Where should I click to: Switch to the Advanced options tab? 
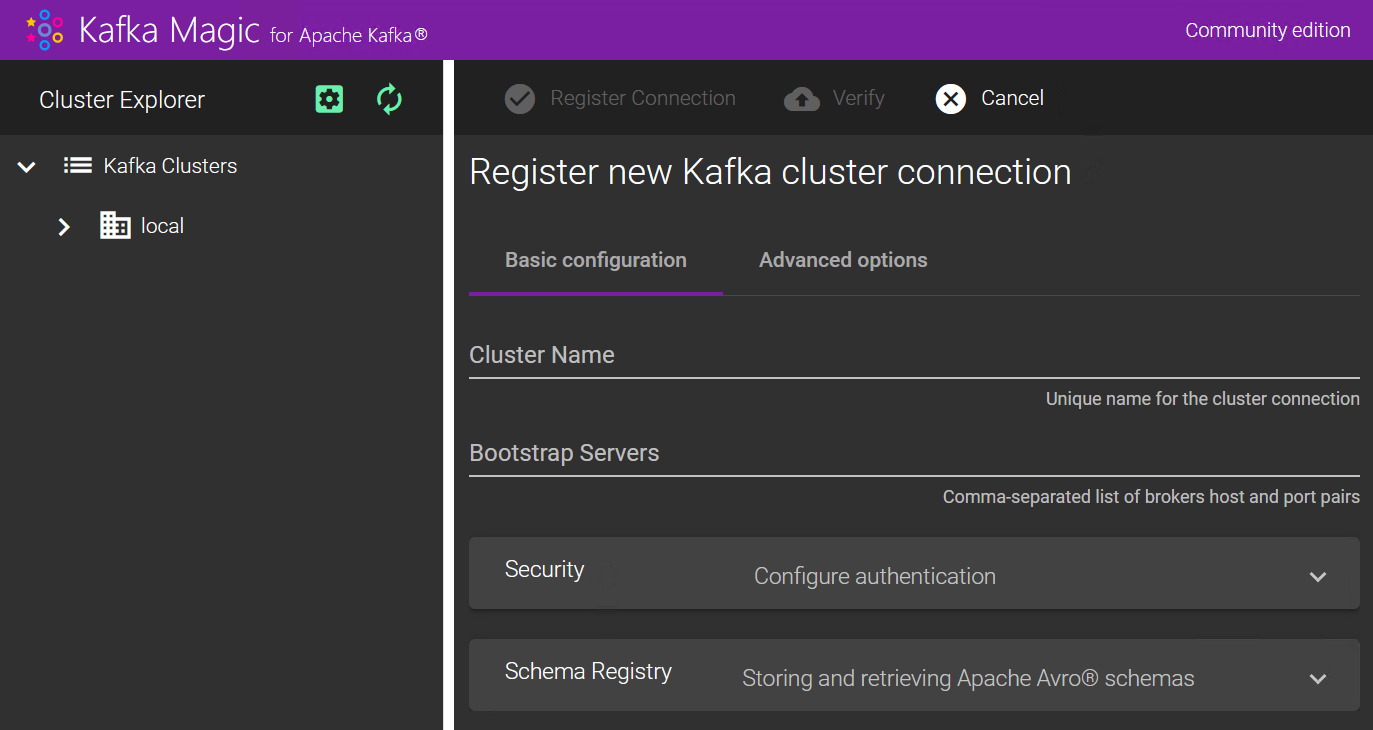[843, 260]
